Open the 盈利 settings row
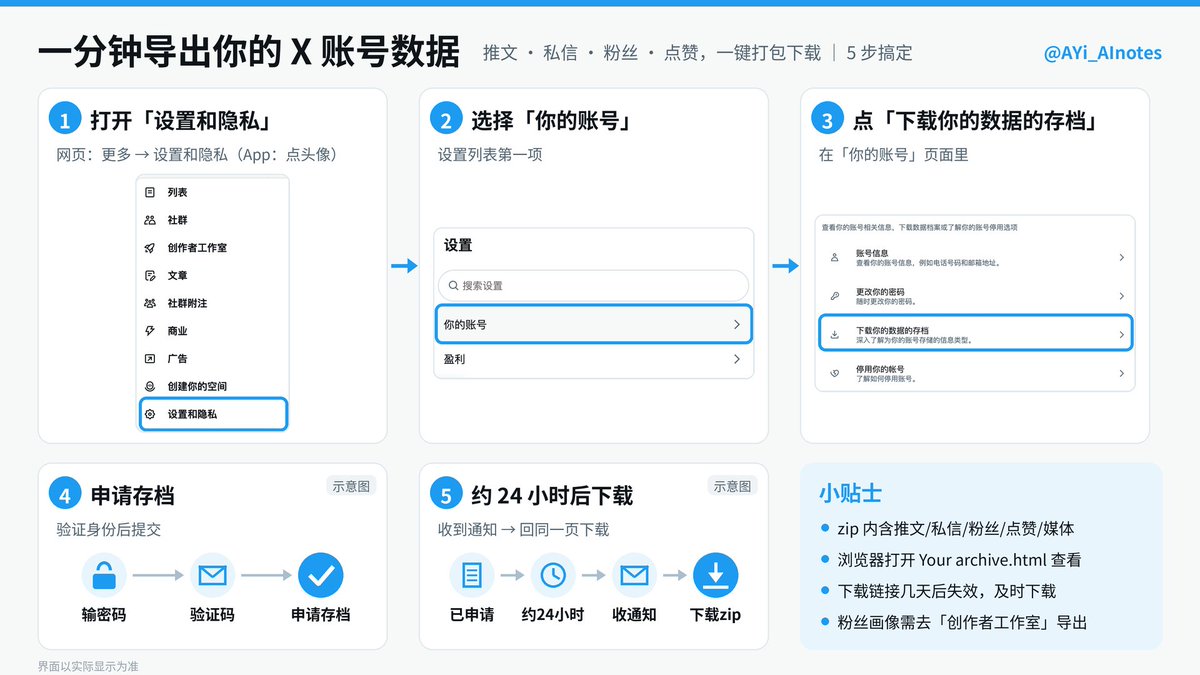This screenshot has height=675, width=1200. (593, 359)
